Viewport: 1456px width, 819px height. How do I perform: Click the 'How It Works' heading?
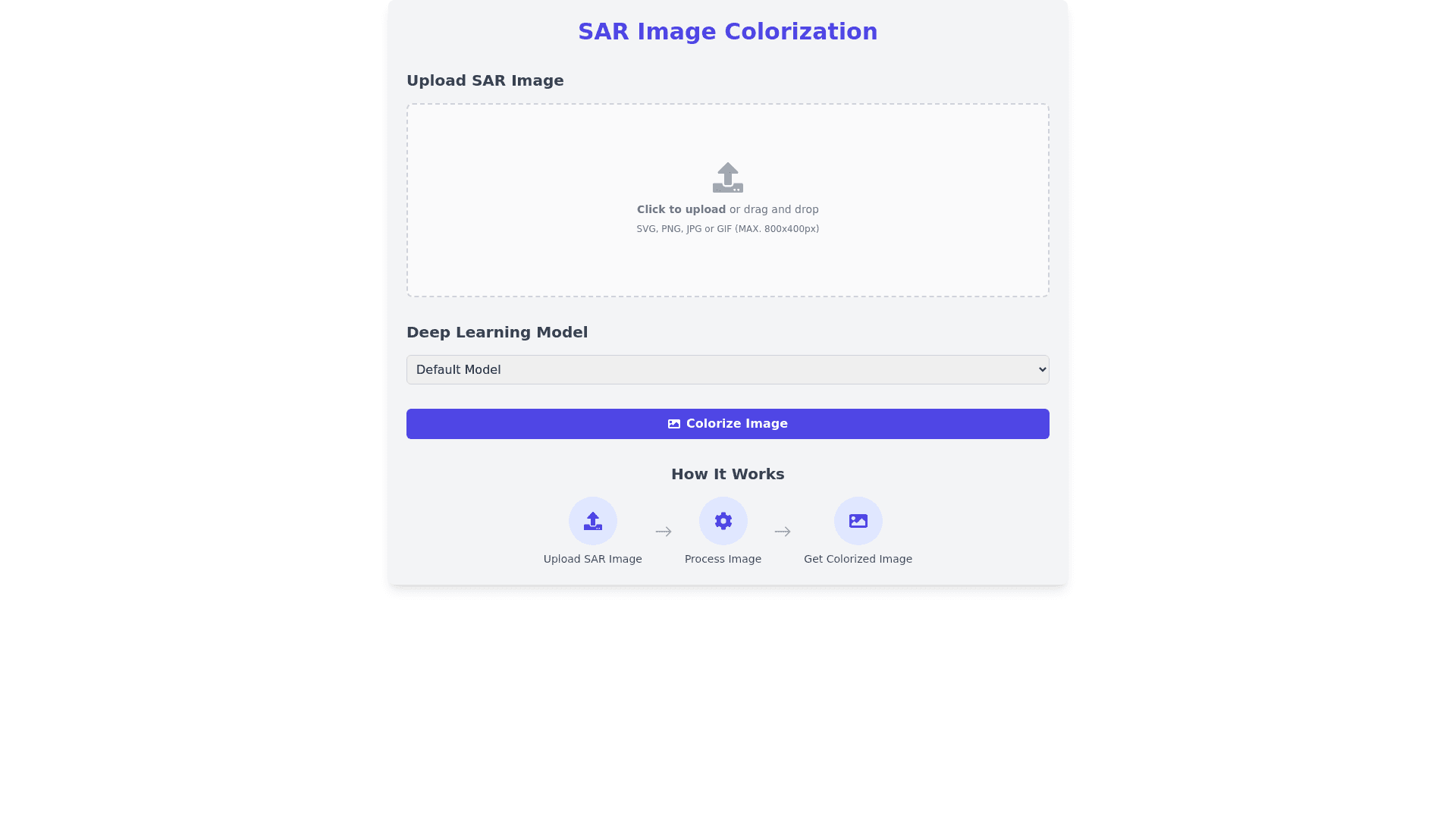click(x=727, y=474)
